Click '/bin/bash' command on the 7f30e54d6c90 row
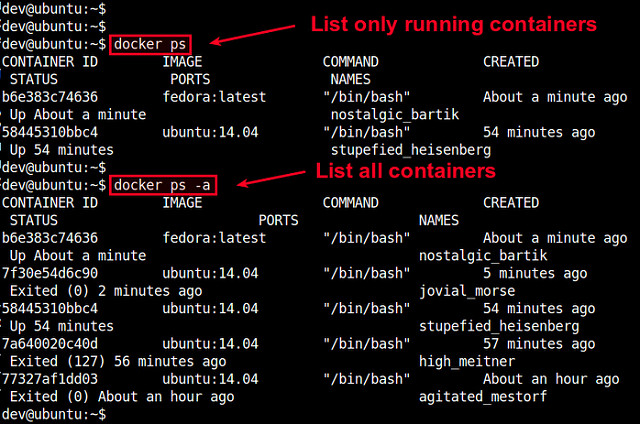640x424 pixels. (367, 273)
